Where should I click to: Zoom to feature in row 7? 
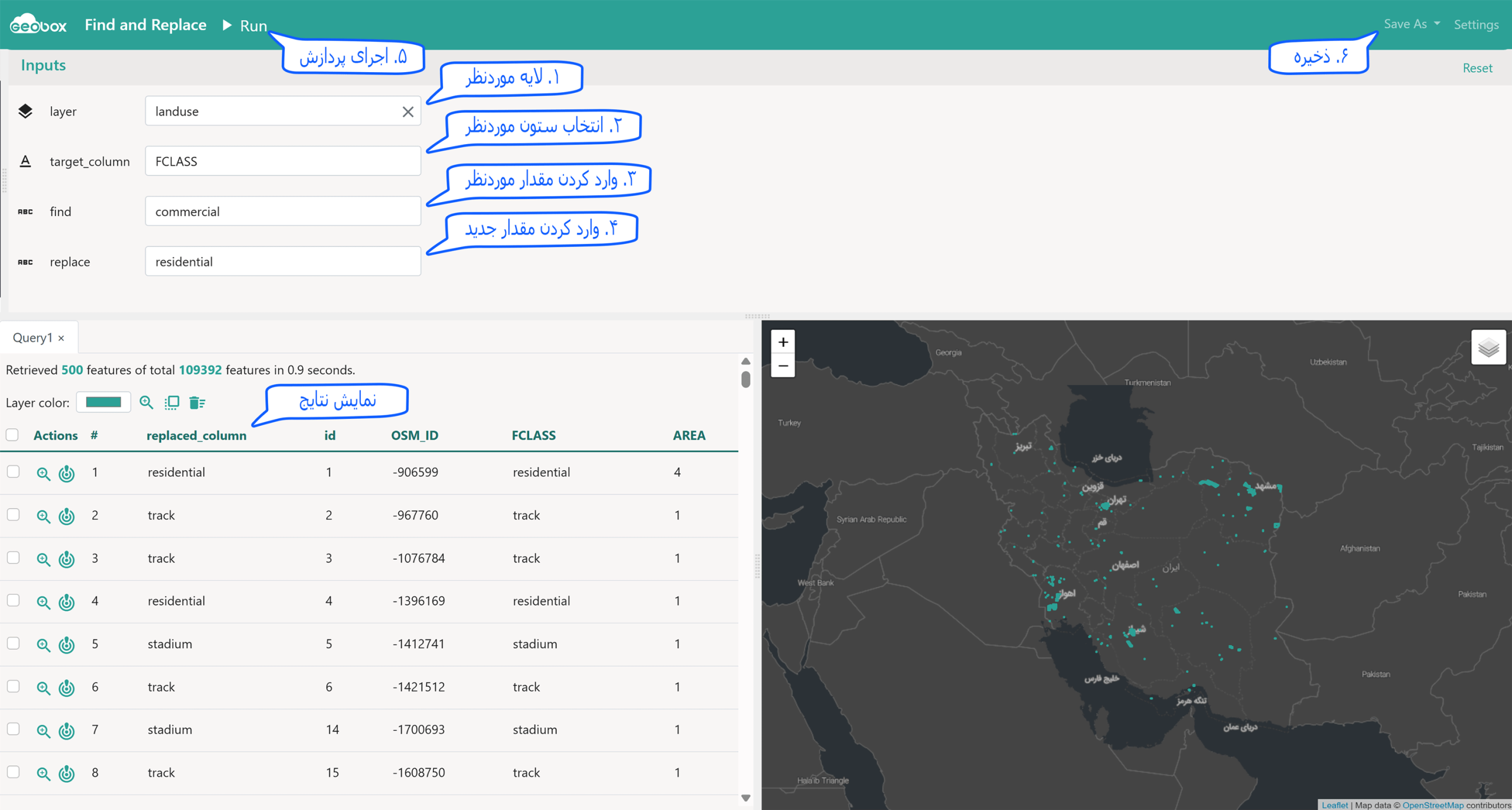click(43, 731)
